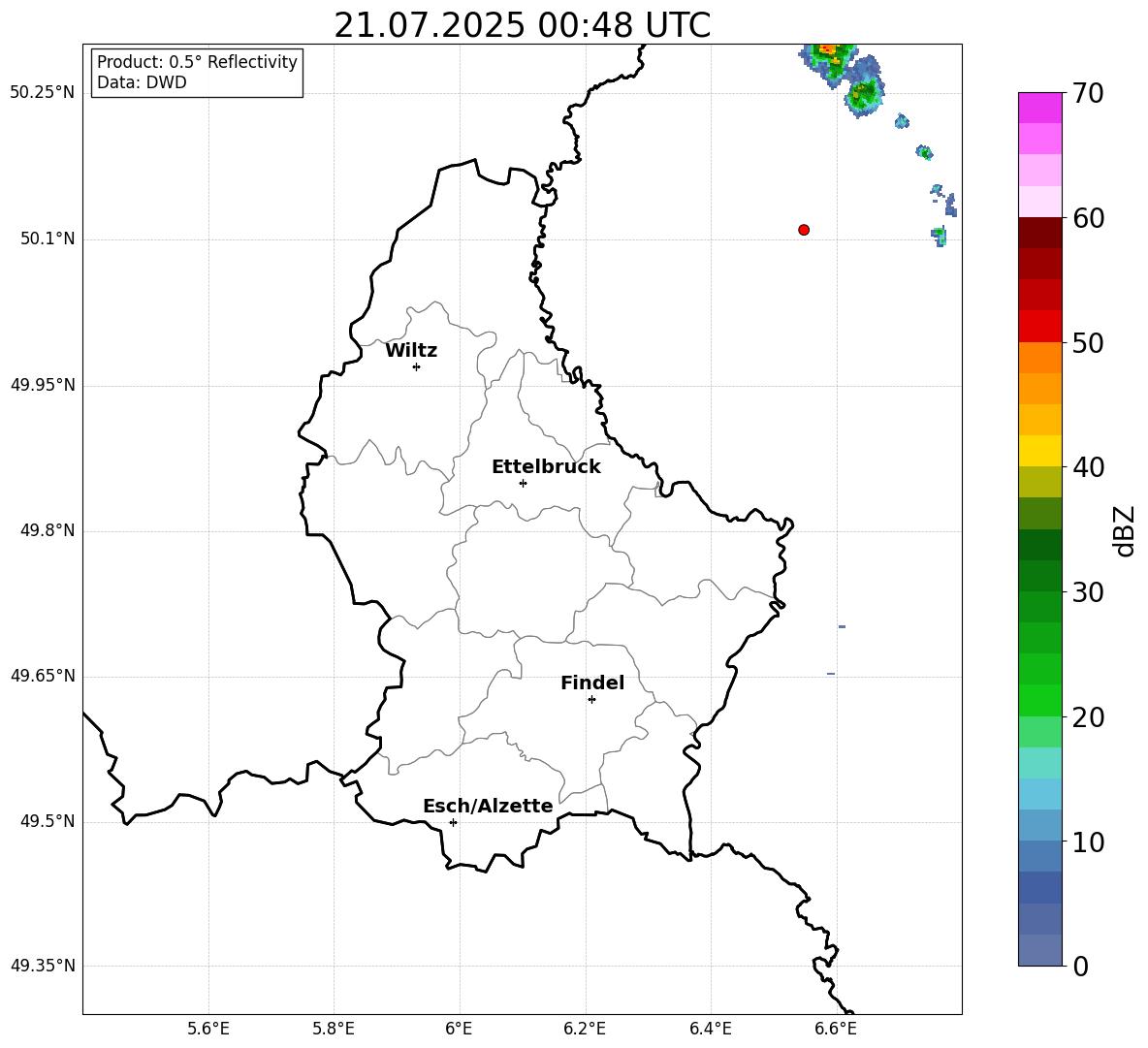This screenshot has width=1148, height=1048.
Task: Click the colorbar tick label 40
Action: click(x=1088, y=467)
